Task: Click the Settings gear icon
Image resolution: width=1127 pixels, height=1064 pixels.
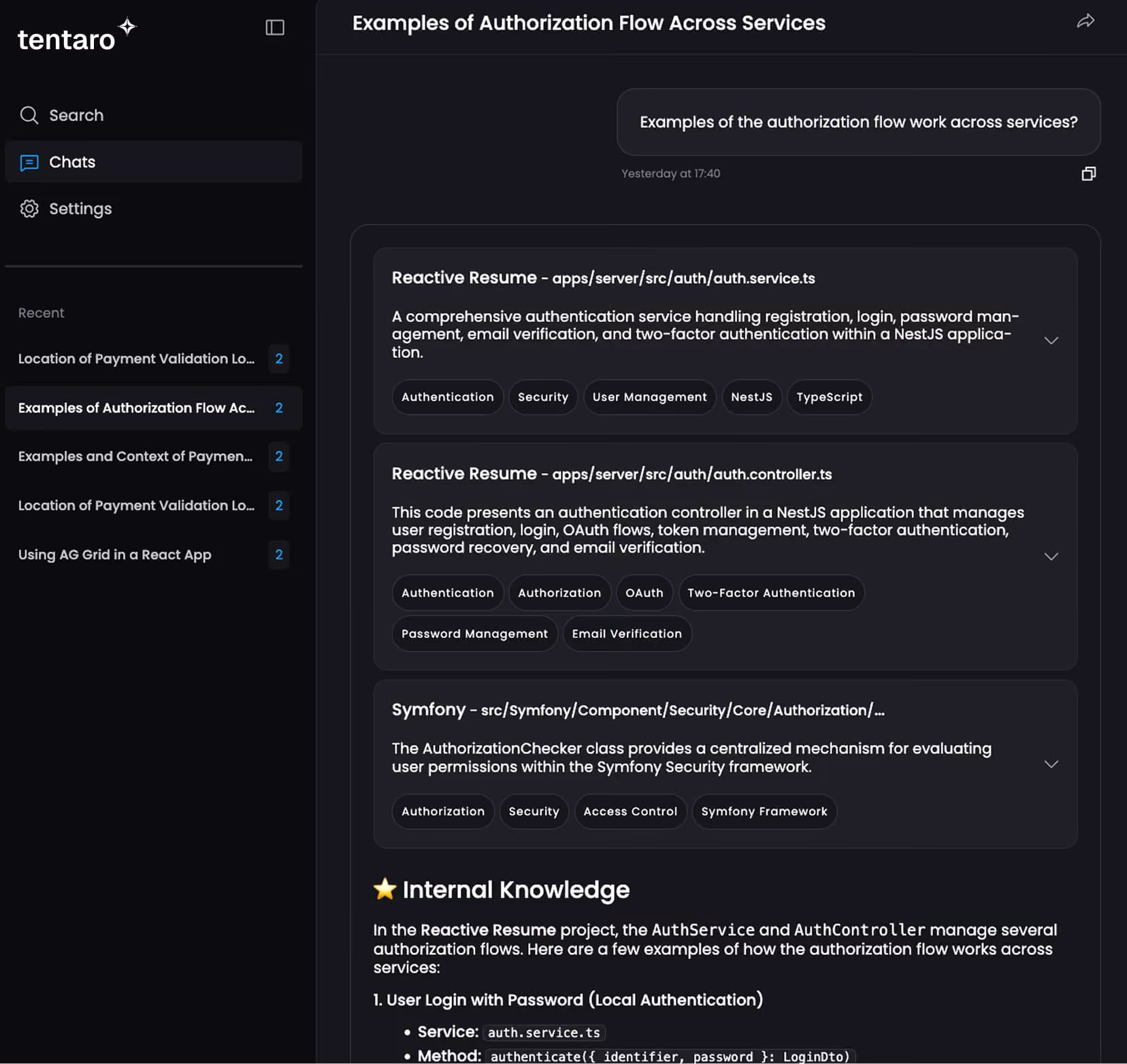Action: 29,209
